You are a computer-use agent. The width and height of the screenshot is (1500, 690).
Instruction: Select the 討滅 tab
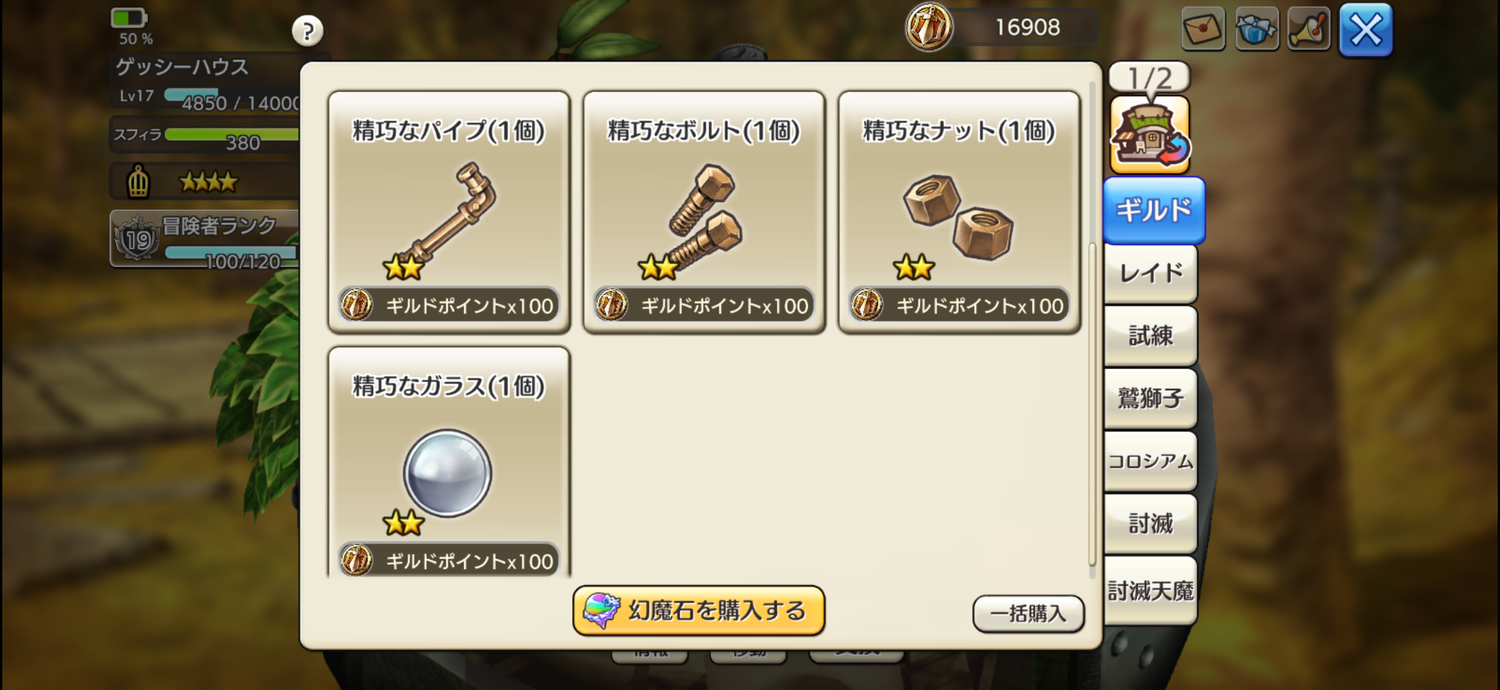[x=1150, y=523]
